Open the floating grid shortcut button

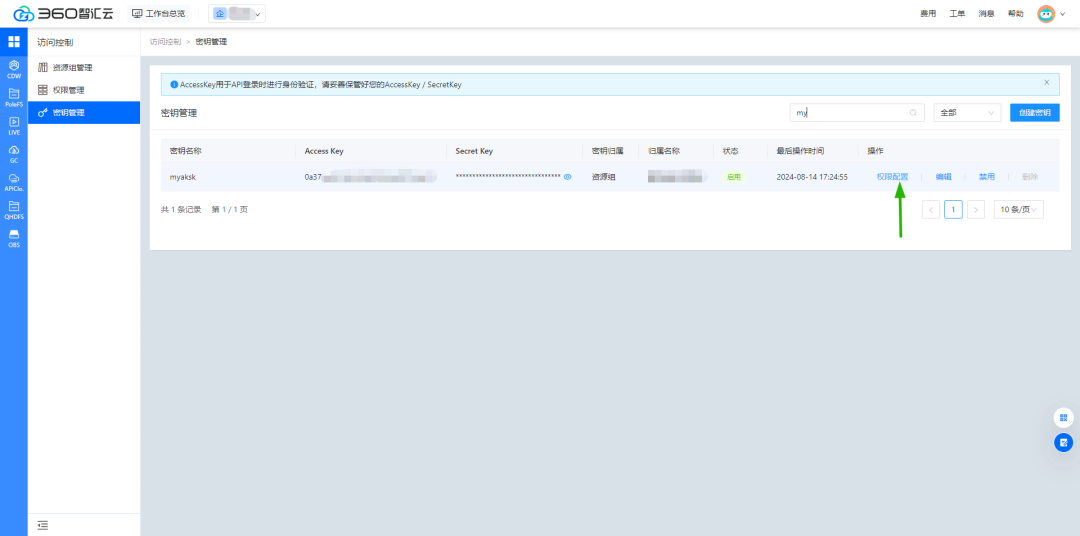[x=1063, y=418]
